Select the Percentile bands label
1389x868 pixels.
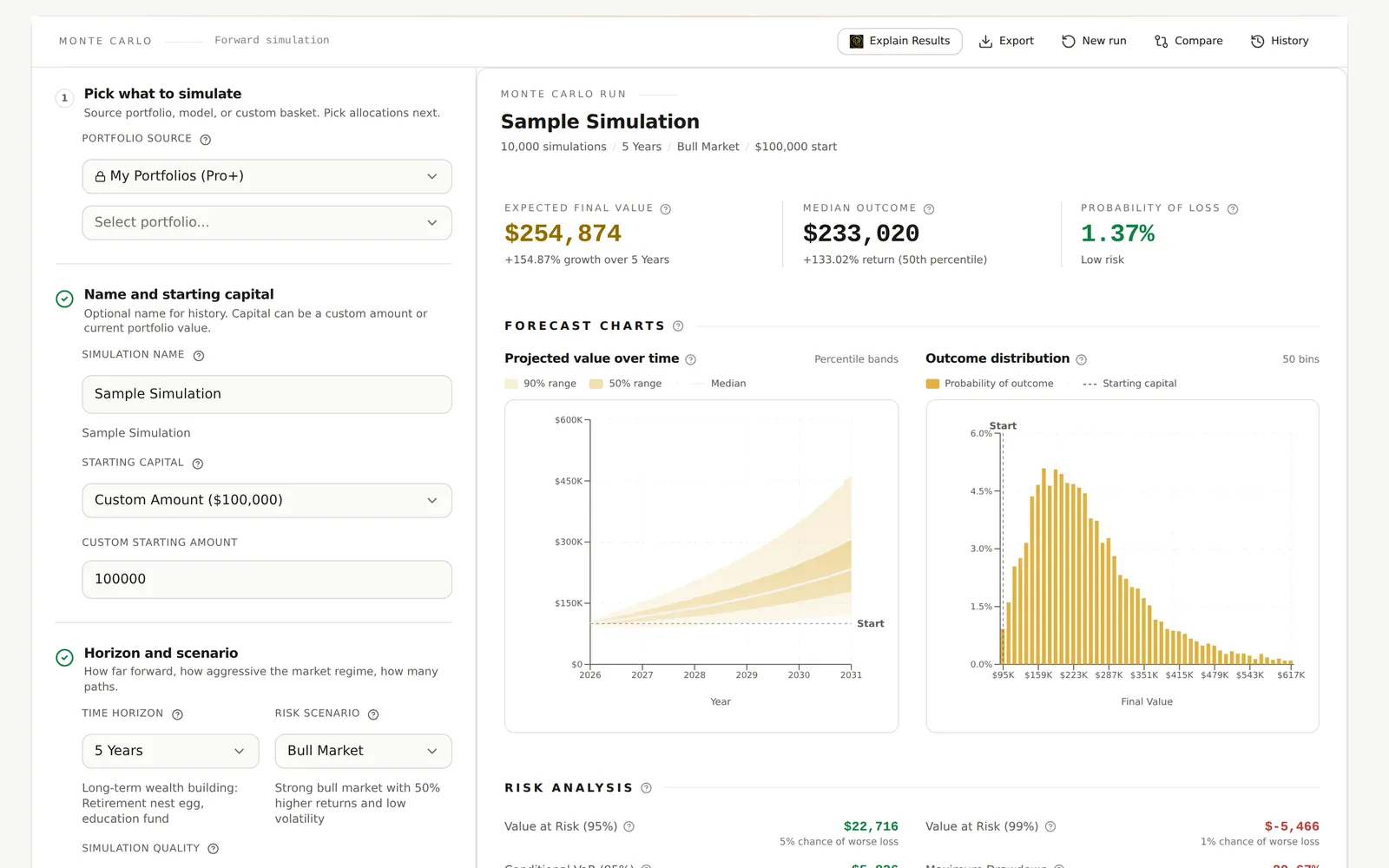click(856, 359)
